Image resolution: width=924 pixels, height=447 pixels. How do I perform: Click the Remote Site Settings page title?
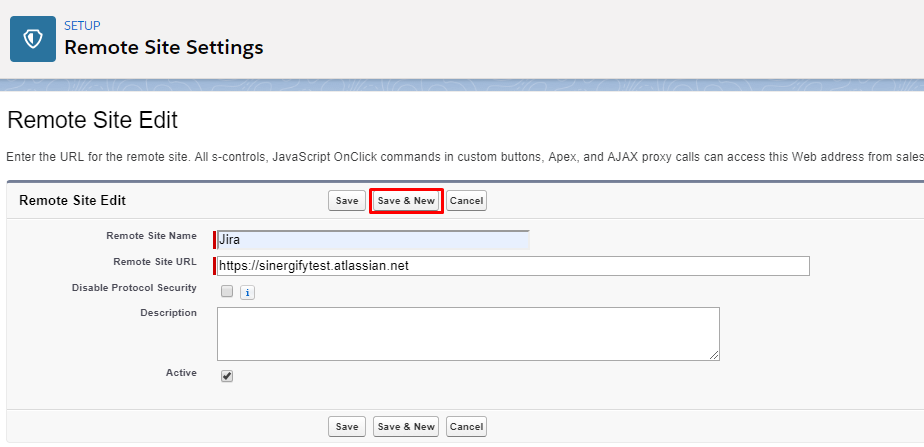click(164, 47)
